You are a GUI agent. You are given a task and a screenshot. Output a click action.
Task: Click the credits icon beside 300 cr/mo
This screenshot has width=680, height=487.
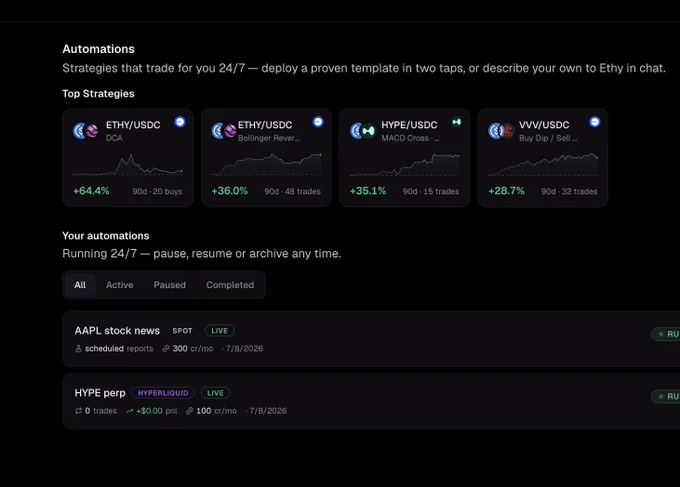[166, 349]
